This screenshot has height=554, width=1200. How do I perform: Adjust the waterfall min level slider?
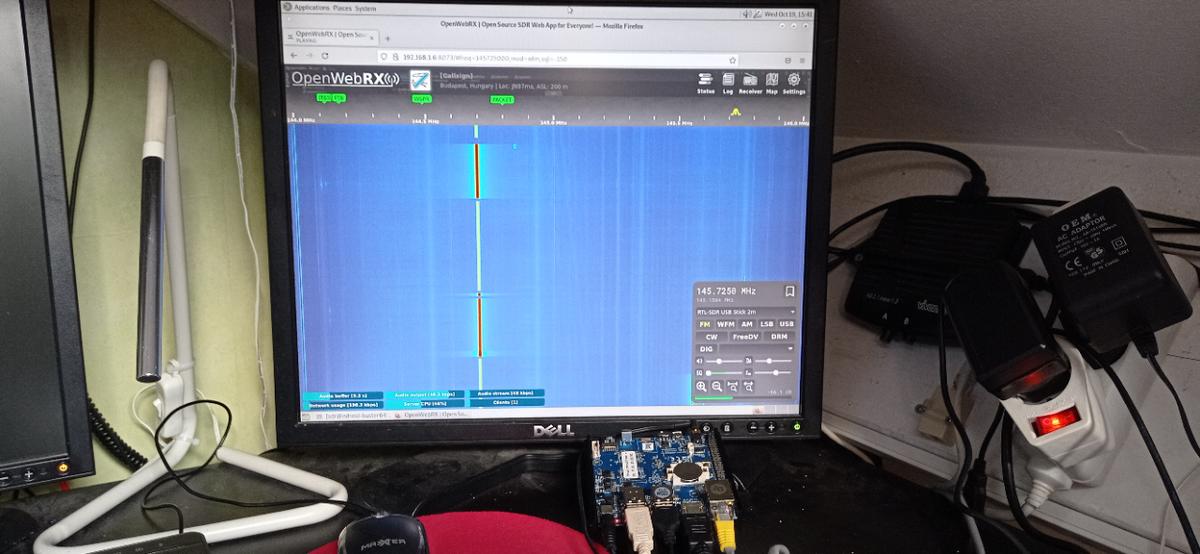coord(773,373)
